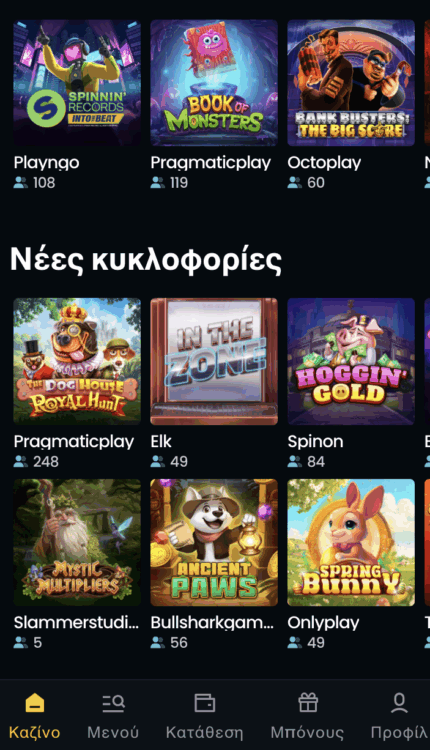
Task: Launch The Dog House Royal Hunt
Action: click(77, 361)
